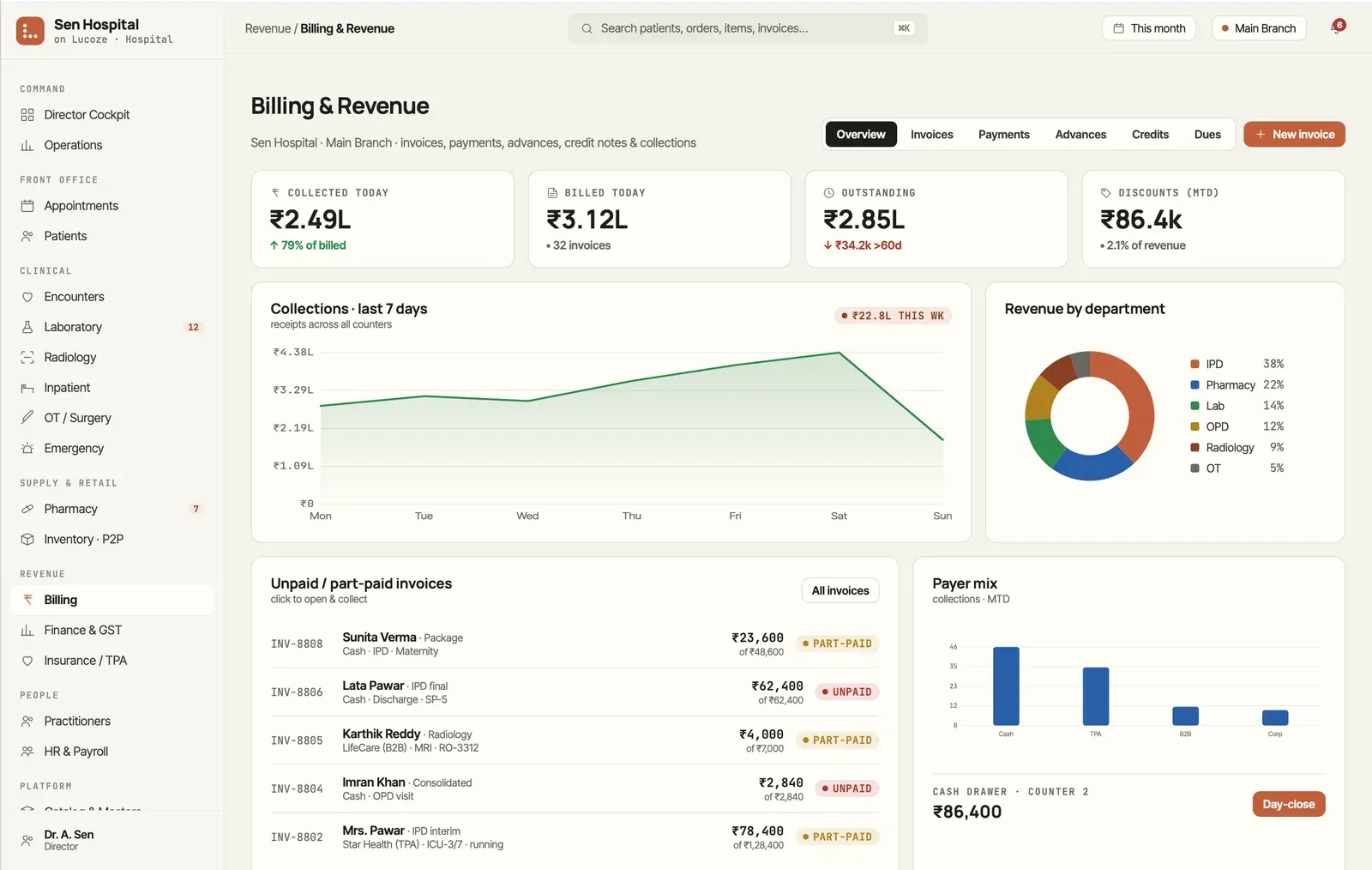This screenshot has width=1372, height=870.
Task: Click the Encounters heart icon
Action: [27, 297]
